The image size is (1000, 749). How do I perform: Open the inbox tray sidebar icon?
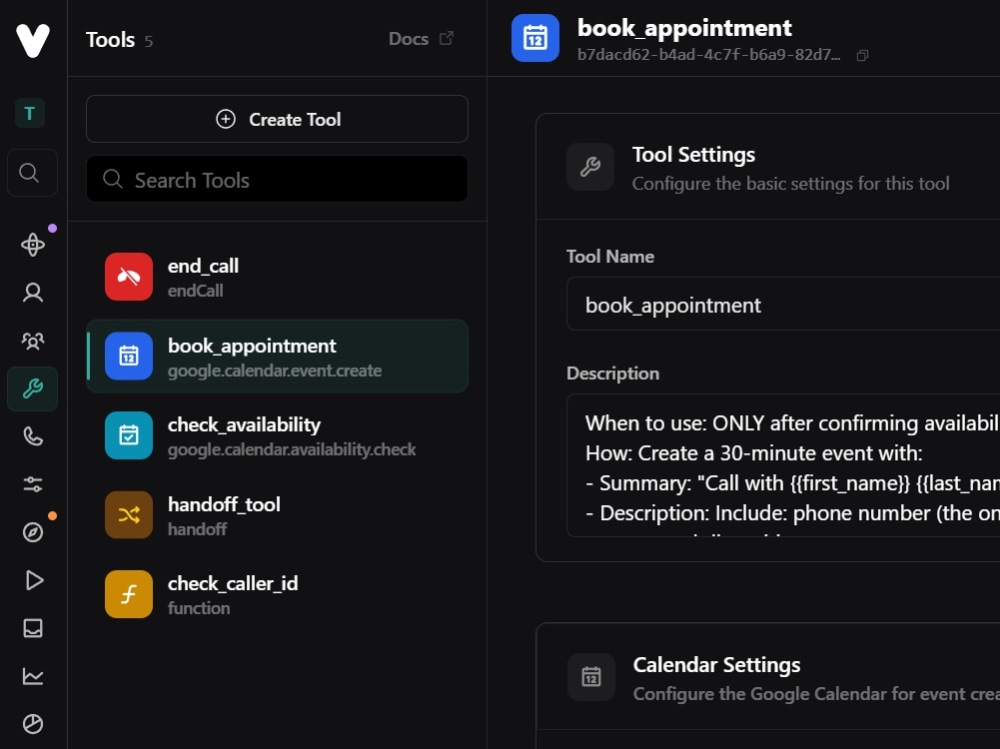(x=33, y=628)
